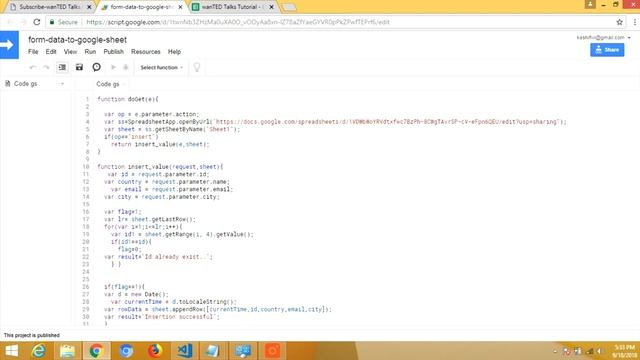Open the Help menu
Image resolution: width=640 pixels, height=360 pixels.
pos(174,52)
